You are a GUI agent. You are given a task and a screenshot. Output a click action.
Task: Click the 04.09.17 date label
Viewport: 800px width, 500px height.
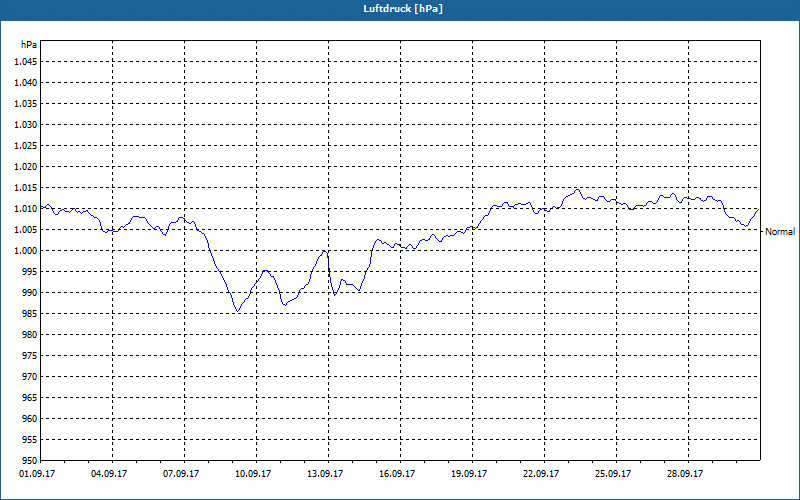coord(109,474)
